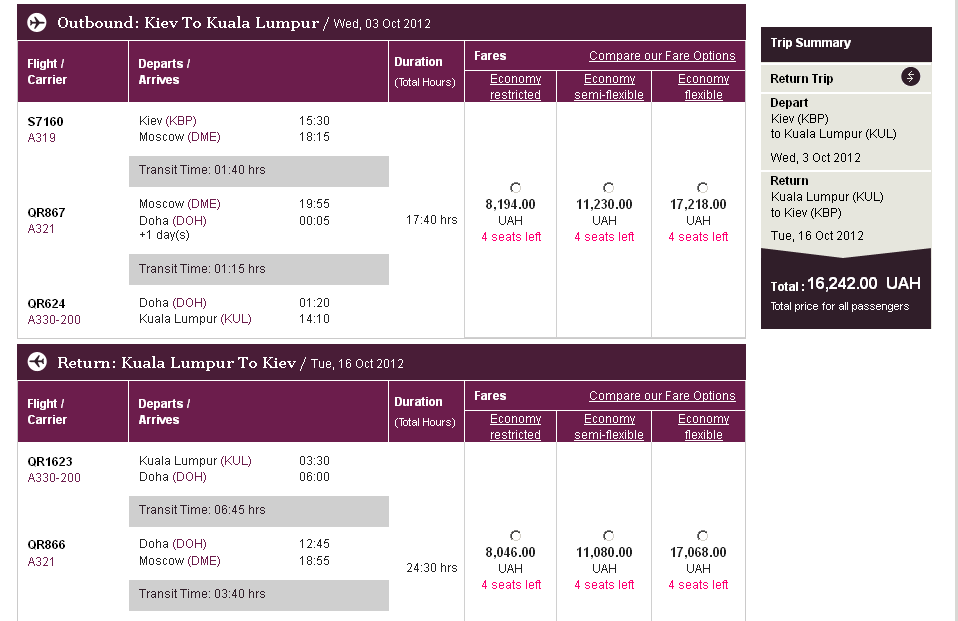
Task: Select outbound Economy flexible fare 17,218.00
Action: tap(703, 188)
